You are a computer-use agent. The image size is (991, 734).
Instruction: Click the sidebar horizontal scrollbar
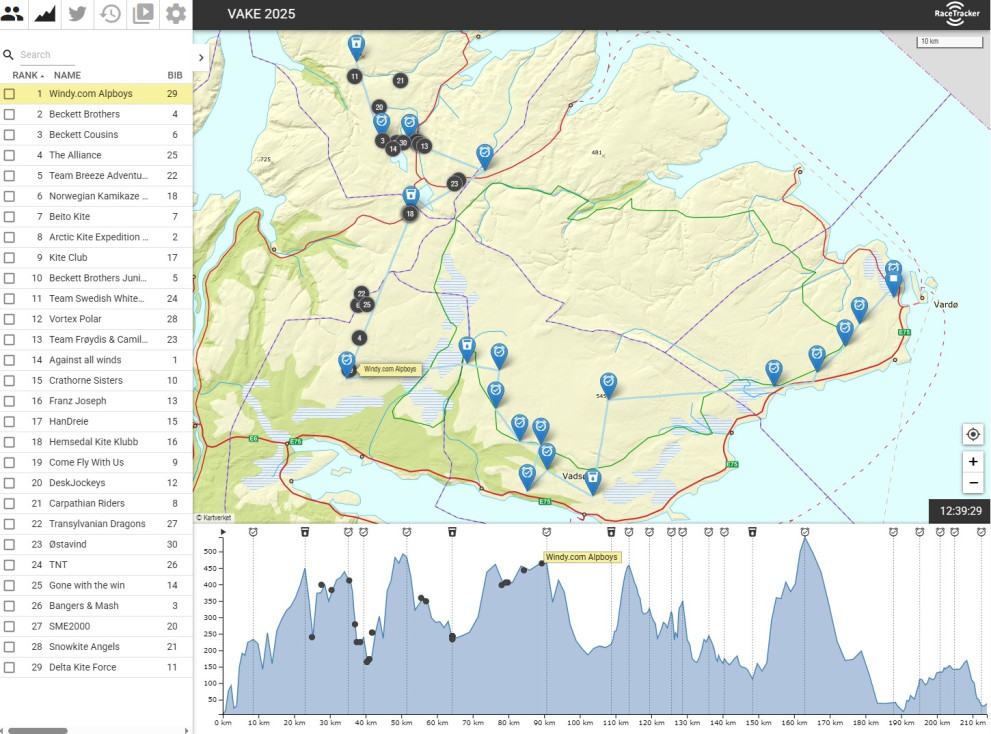(37, 731)
